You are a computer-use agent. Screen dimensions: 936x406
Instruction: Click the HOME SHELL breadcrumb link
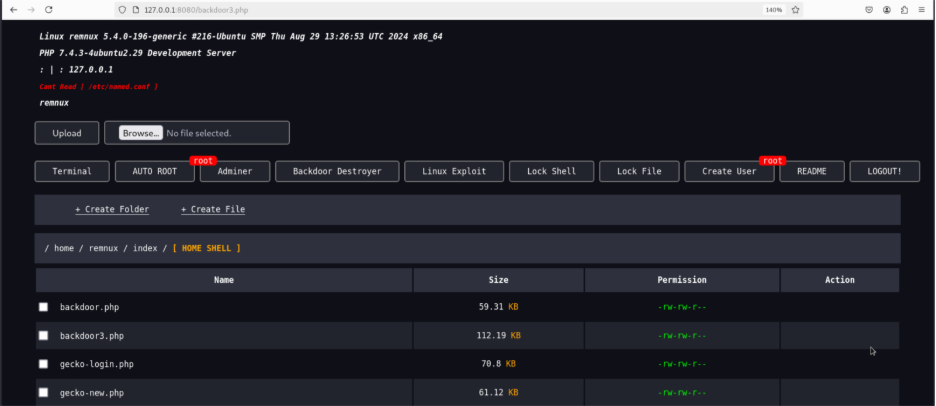(x=207, y=248)
